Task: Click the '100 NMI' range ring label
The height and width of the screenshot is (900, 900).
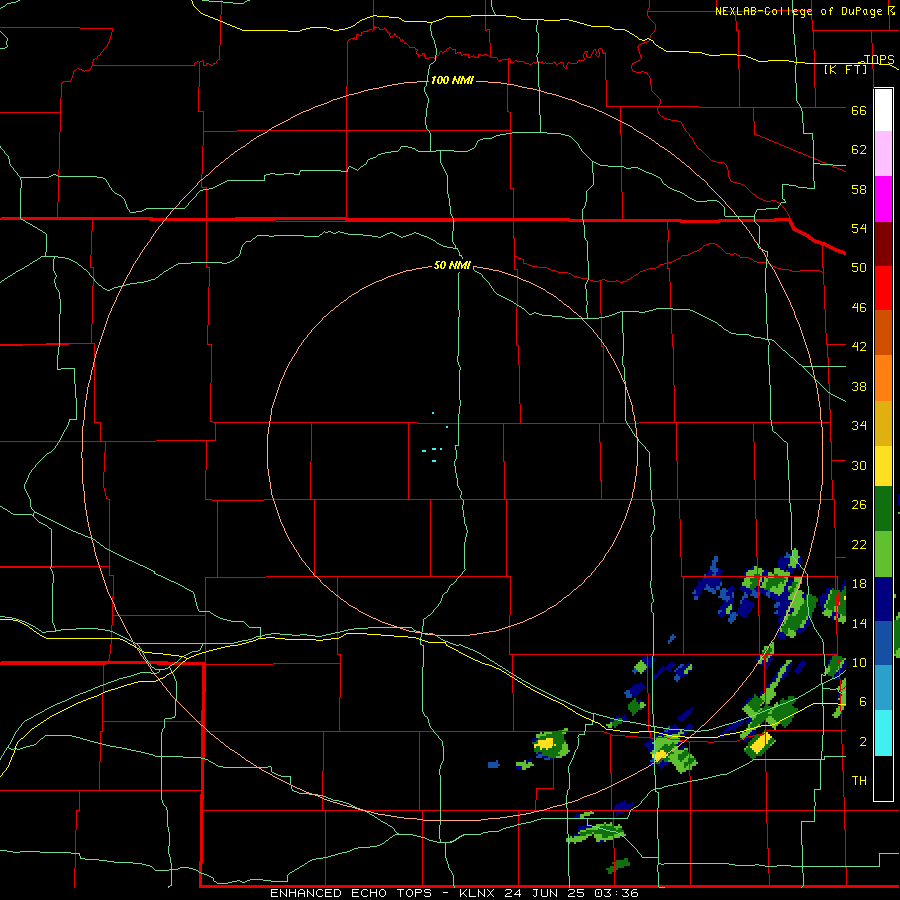Action: [x=452, y=80]
